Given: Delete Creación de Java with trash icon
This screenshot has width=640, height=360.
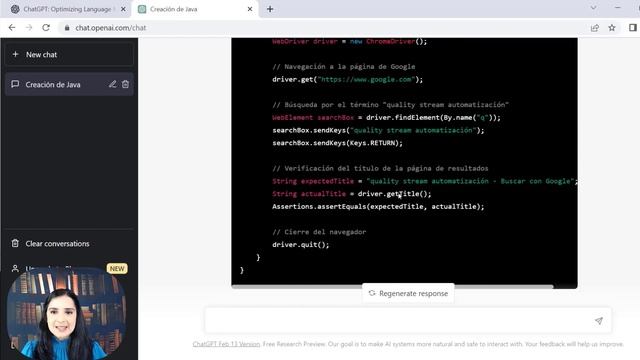Looking at the screenshot, I should click(125, 84).
